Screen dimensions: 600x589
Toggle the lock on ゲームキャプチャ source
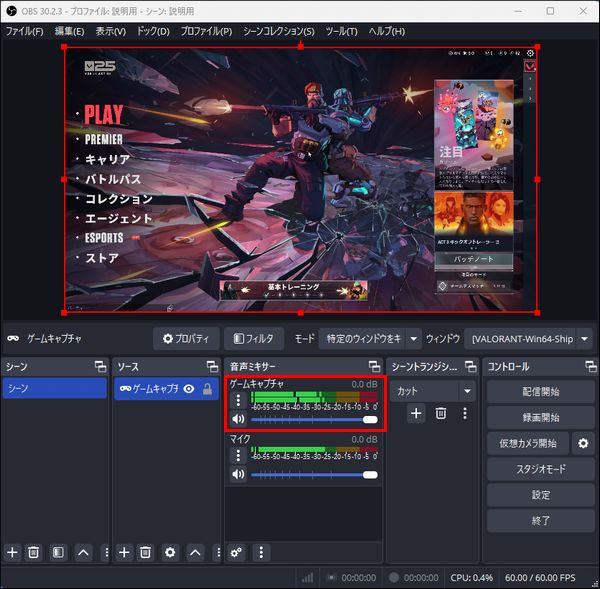point(207,389)
